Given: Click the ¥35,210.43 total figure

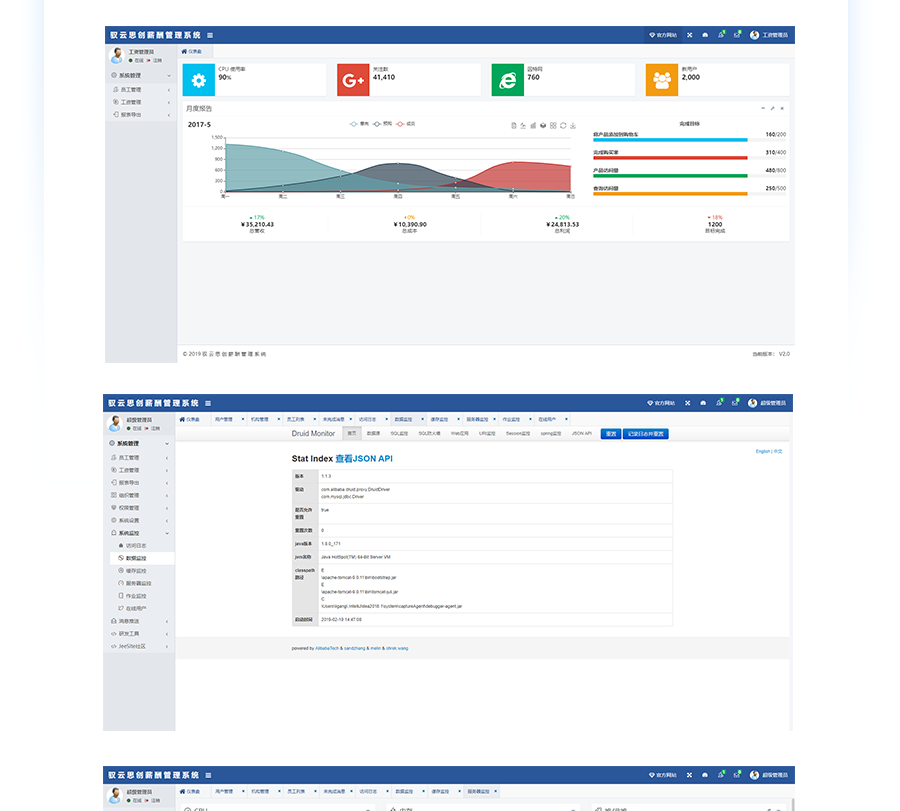Looking at the screenshot, I should pyautogui.click(x=257, y=224).
